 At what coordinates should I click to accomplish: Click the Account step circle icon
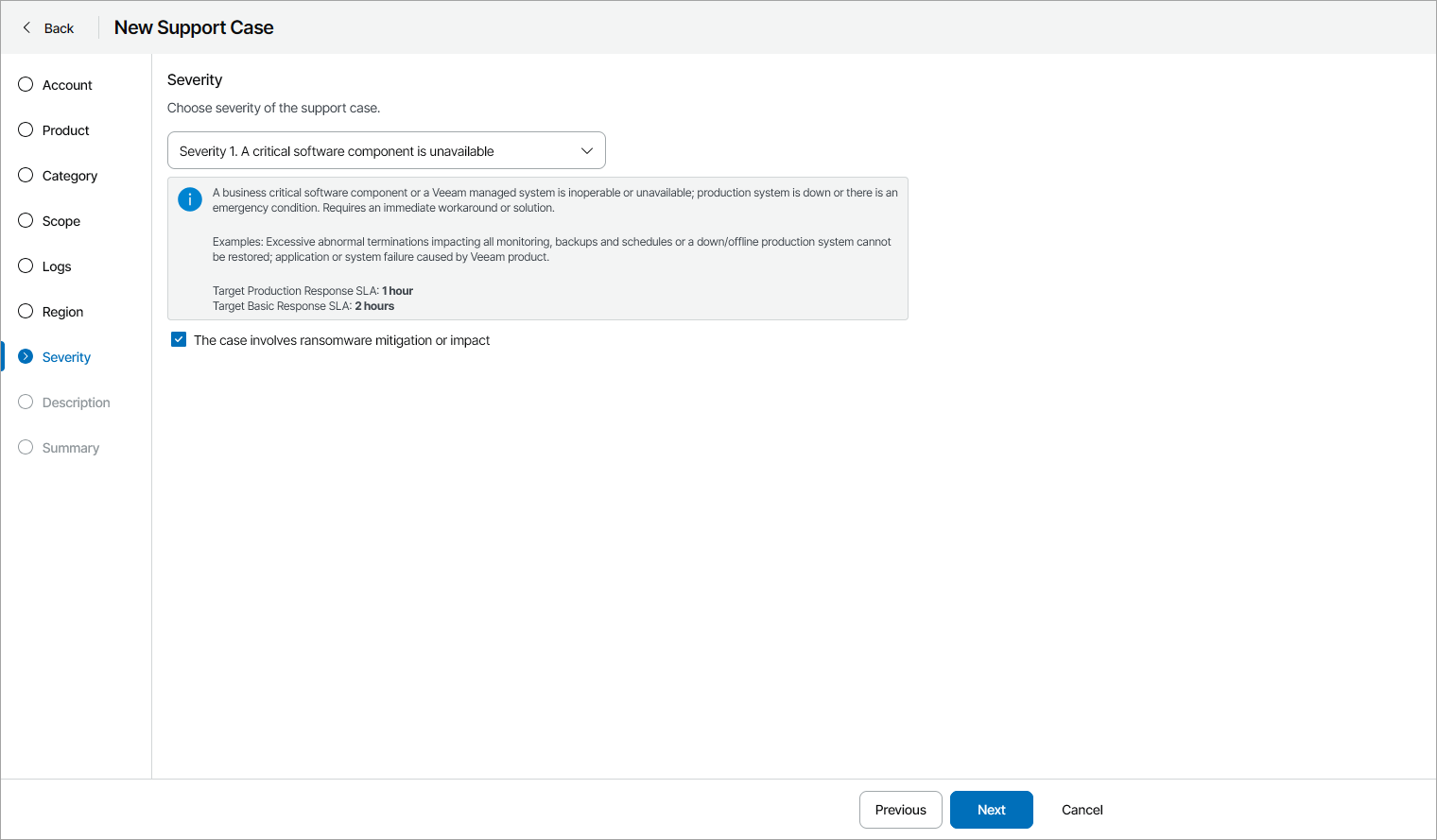[x=26, y=84]
